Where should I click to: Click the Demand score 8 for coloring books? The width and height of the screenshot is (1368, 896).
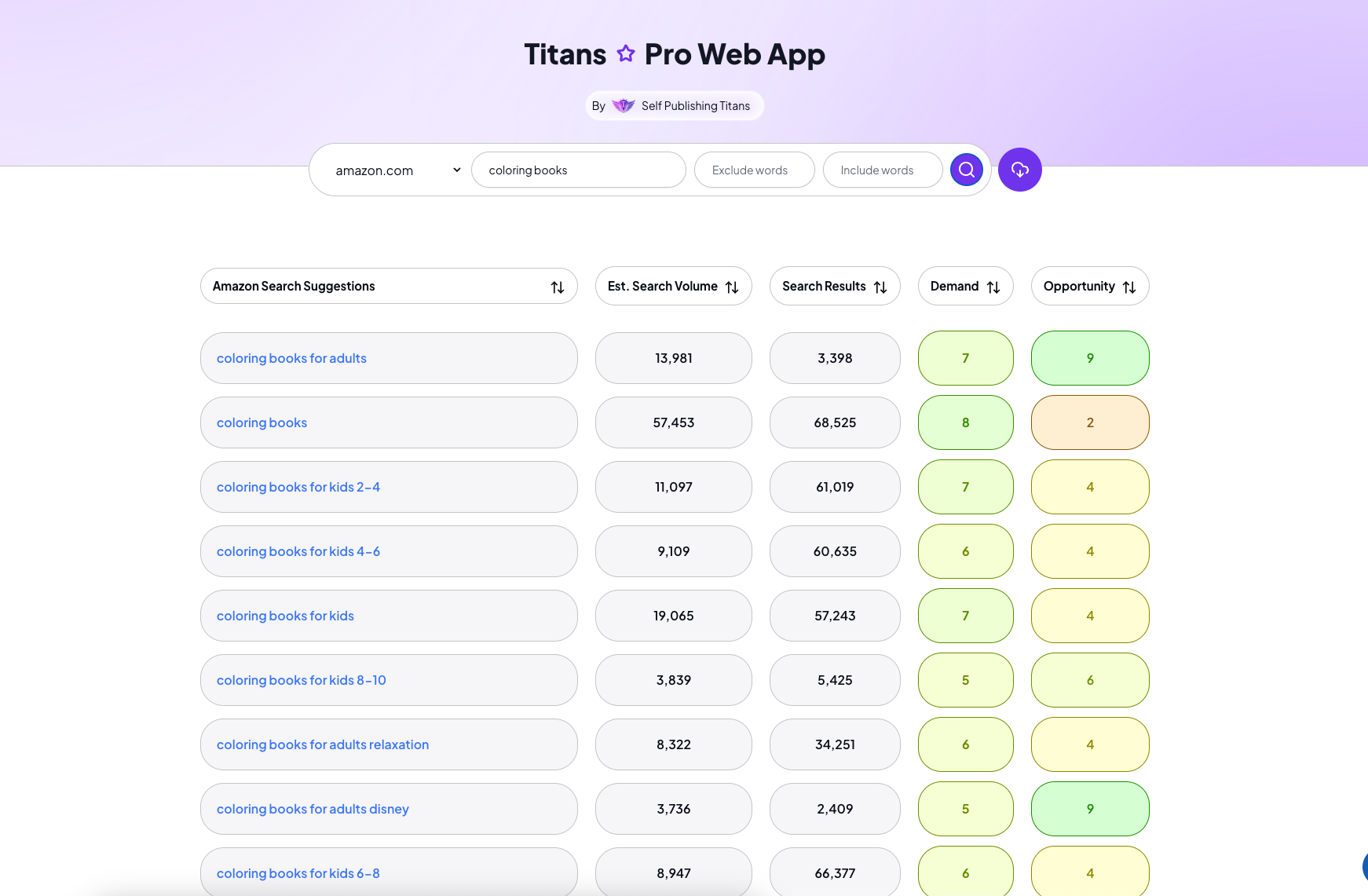(966, 422)
